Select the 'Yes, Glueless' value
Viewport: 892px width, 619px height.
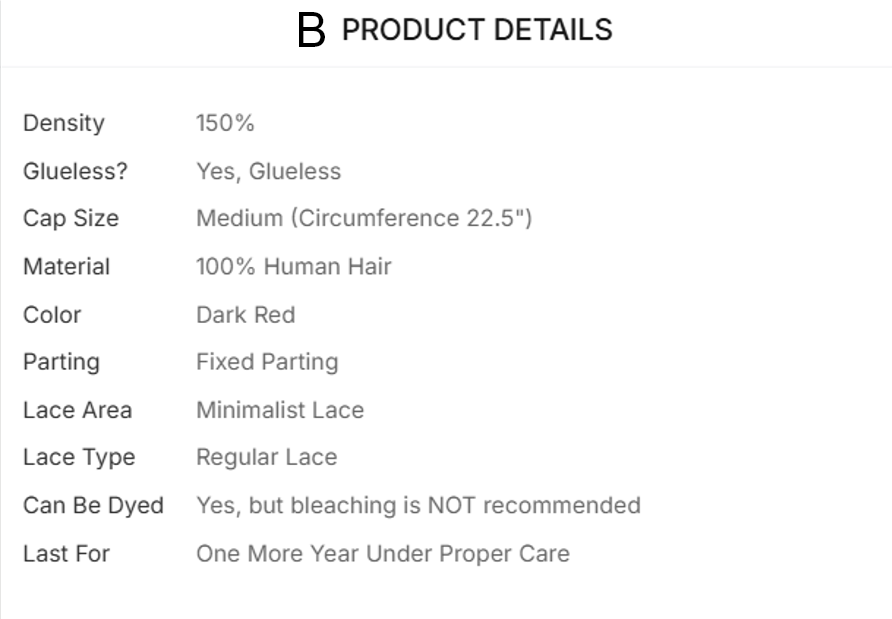[x=268, y=171]
